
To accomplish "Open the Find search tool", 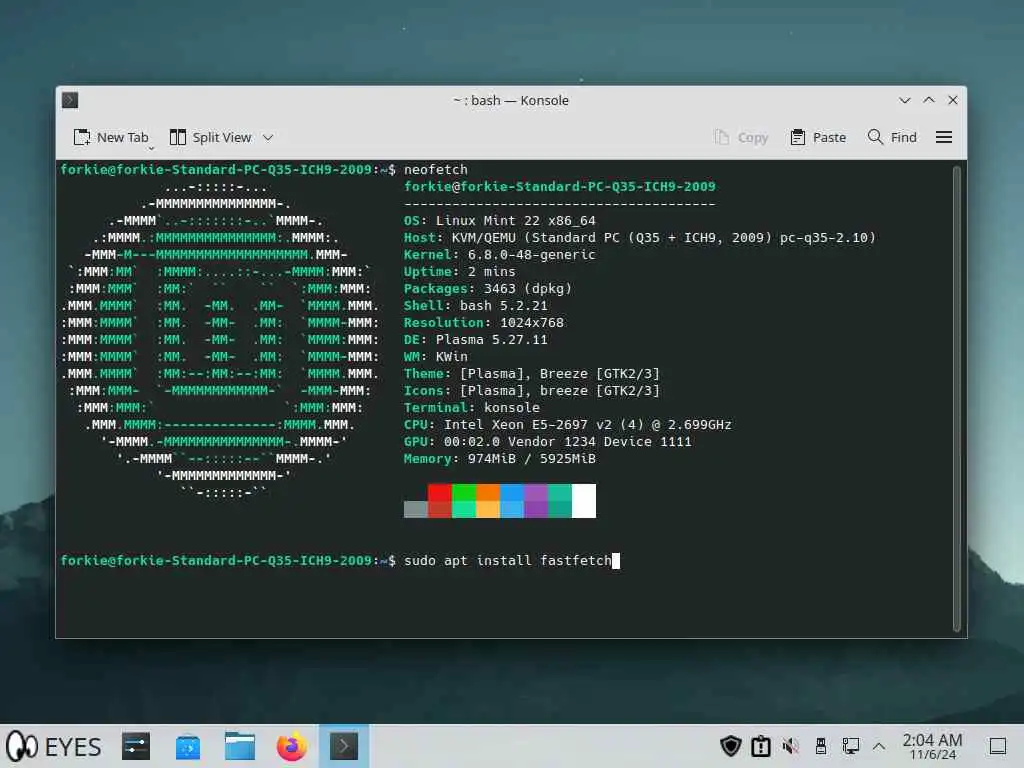I will [x=892, y=137].
